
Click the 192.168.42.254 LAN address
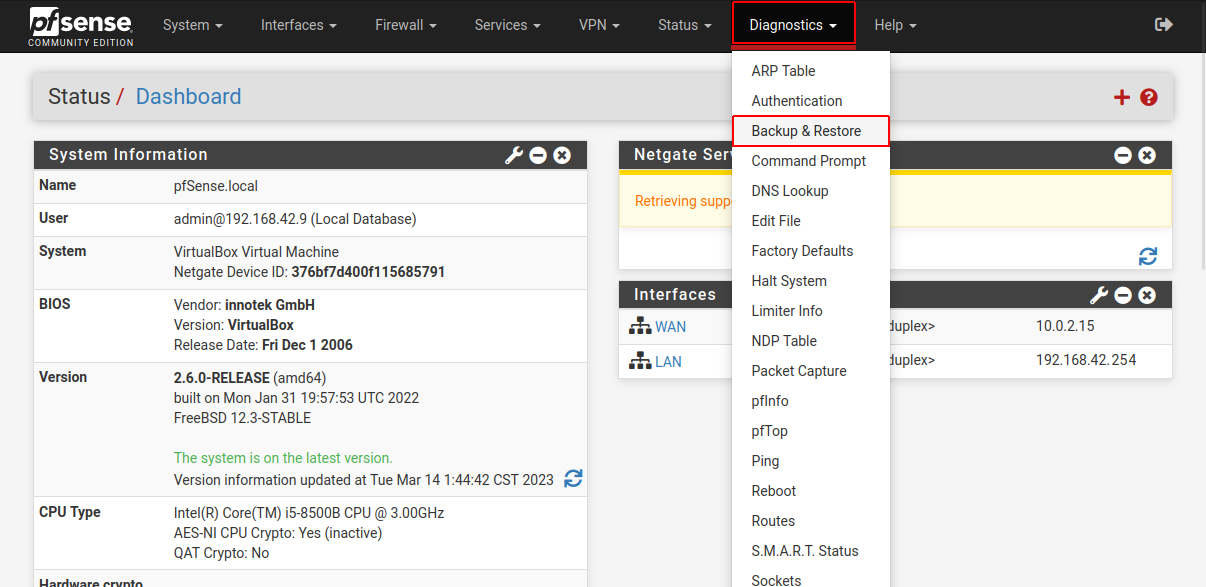click(x=1086, y=360)
